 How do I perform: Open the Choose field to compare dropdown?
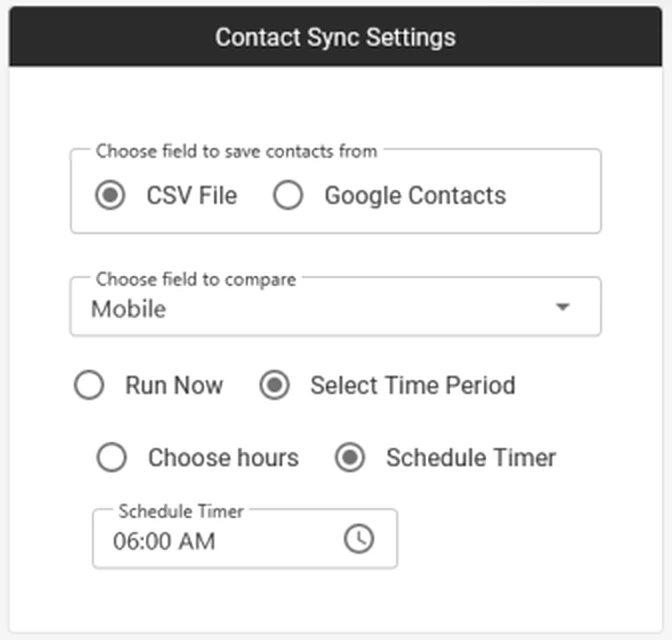tap(336, 306)
